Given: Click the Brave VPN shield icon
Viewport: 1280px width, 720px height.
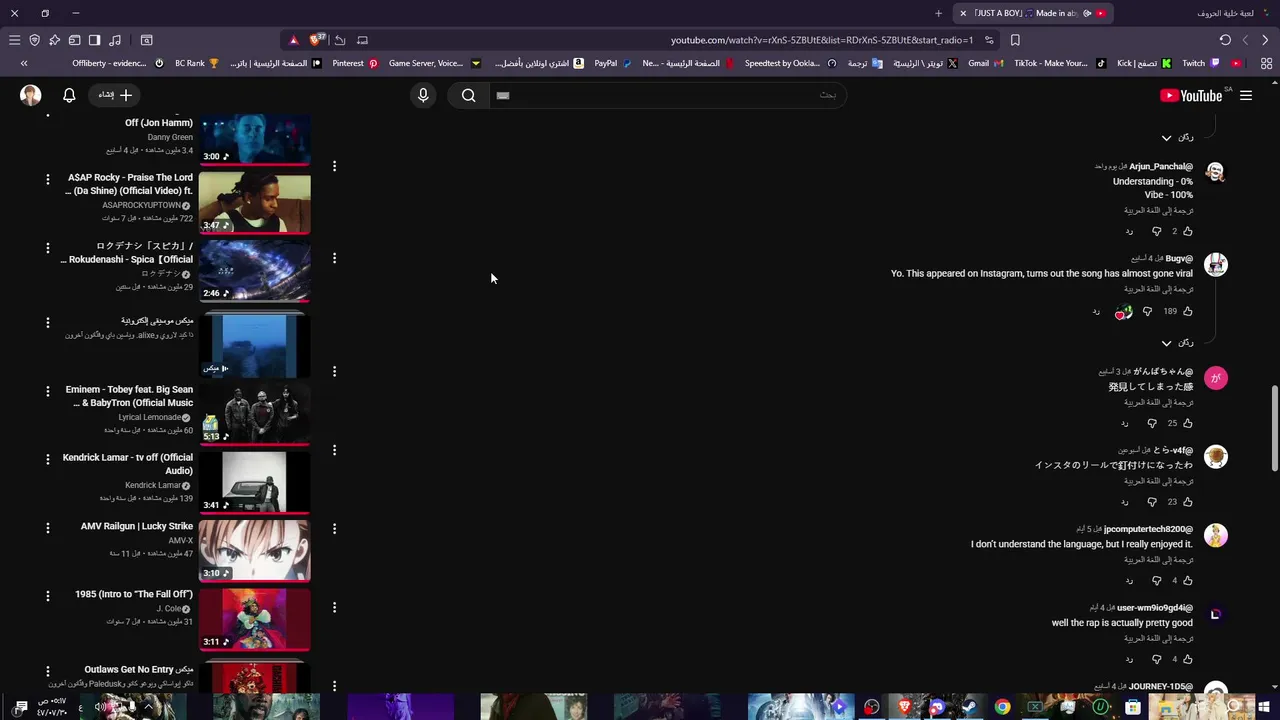Looking at the screenshot, I should click(34, 40).
